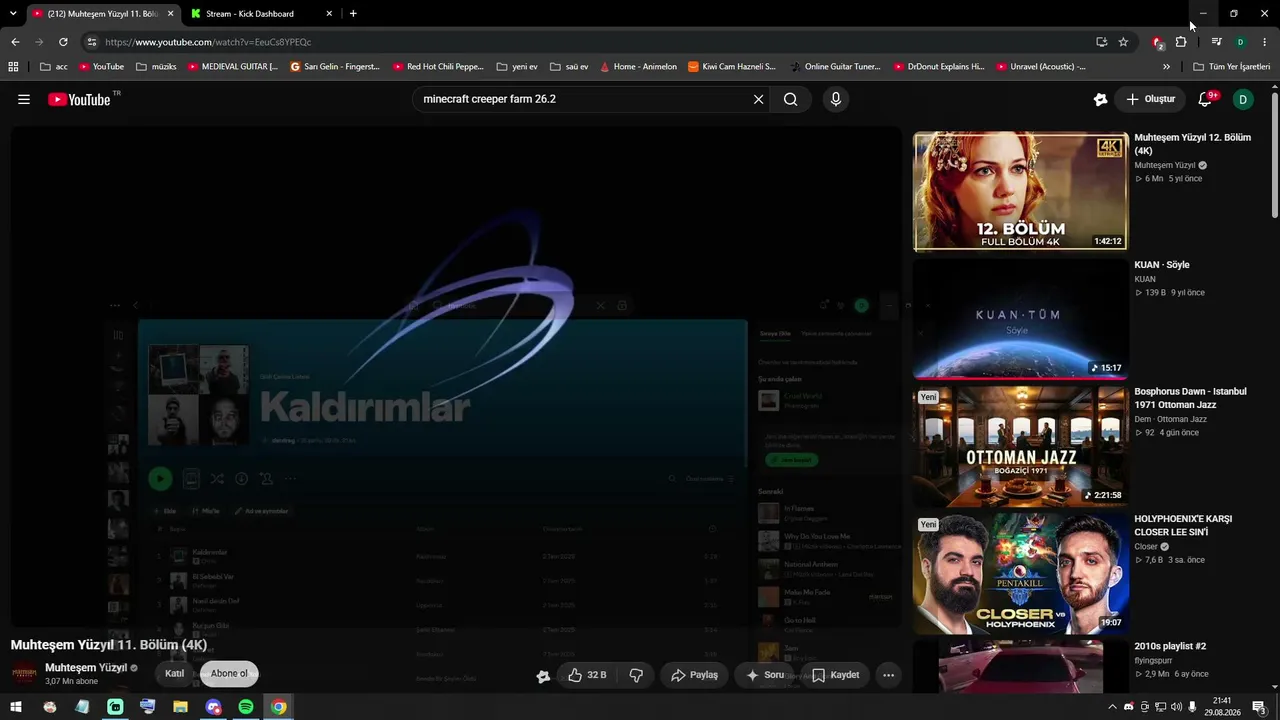The width and height of the screenshot is (1280, 720).
Task: Bookmark this page with the star
Action: tap(1123, 42)
